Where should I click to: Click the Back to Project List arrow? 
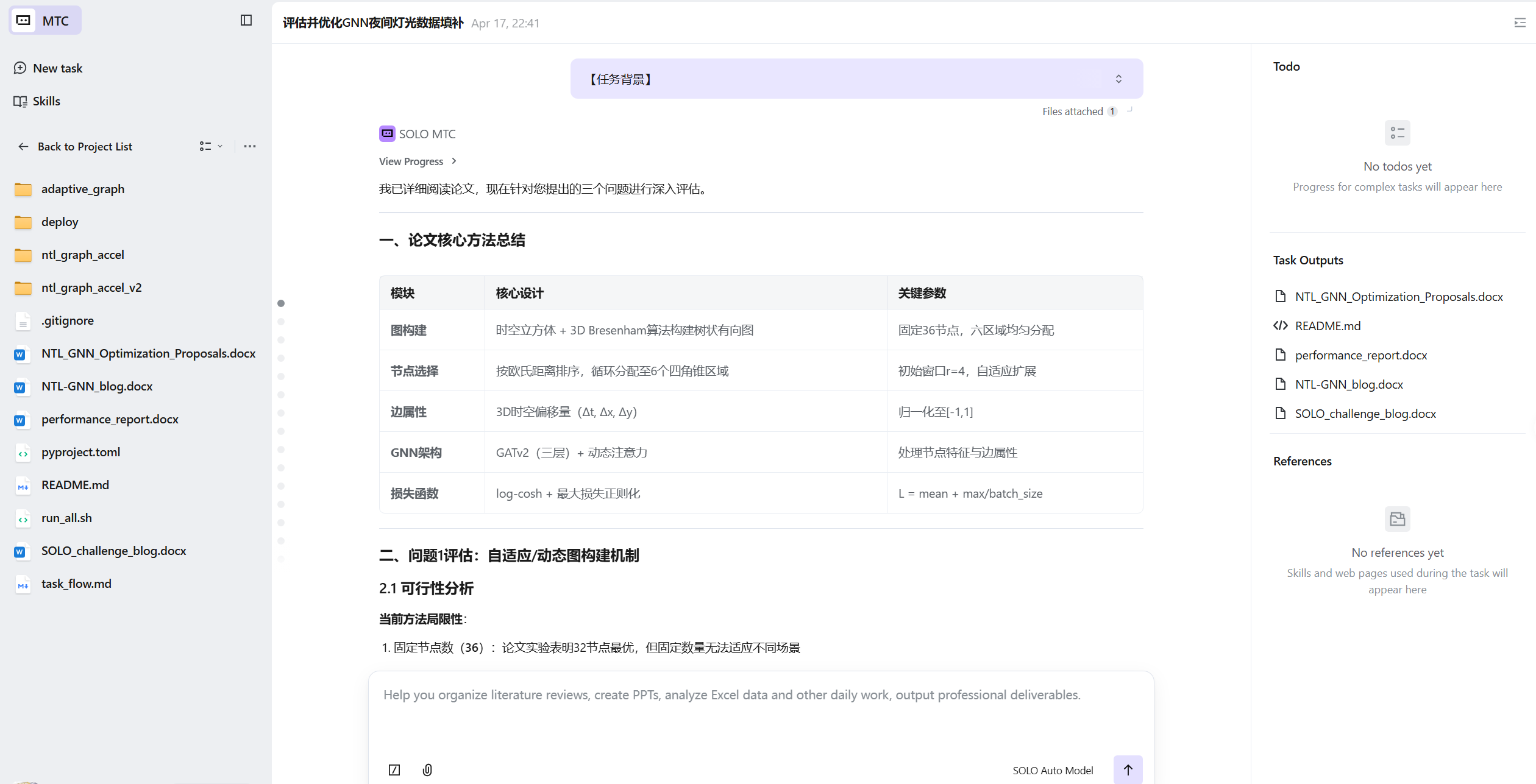23,146
